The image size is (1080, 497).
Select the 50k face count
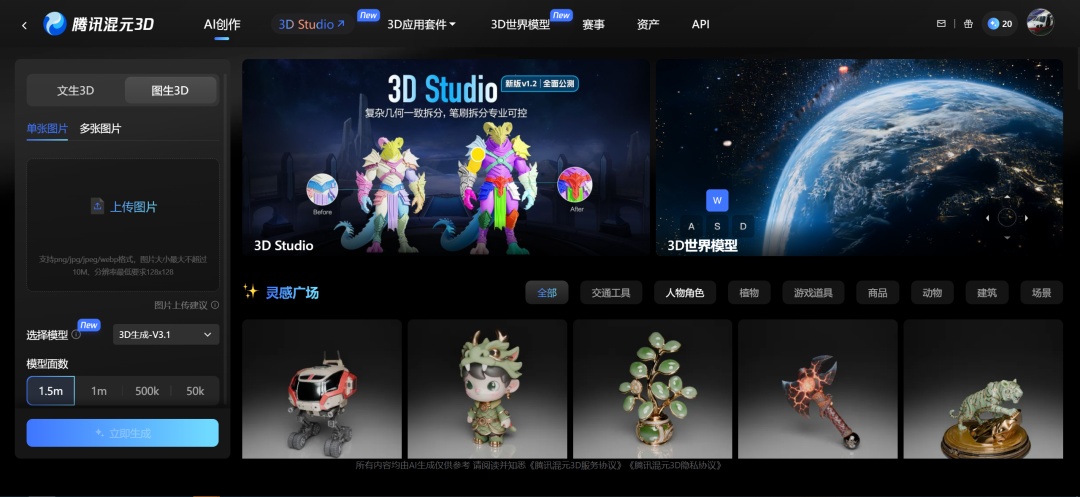click(195, 390)
